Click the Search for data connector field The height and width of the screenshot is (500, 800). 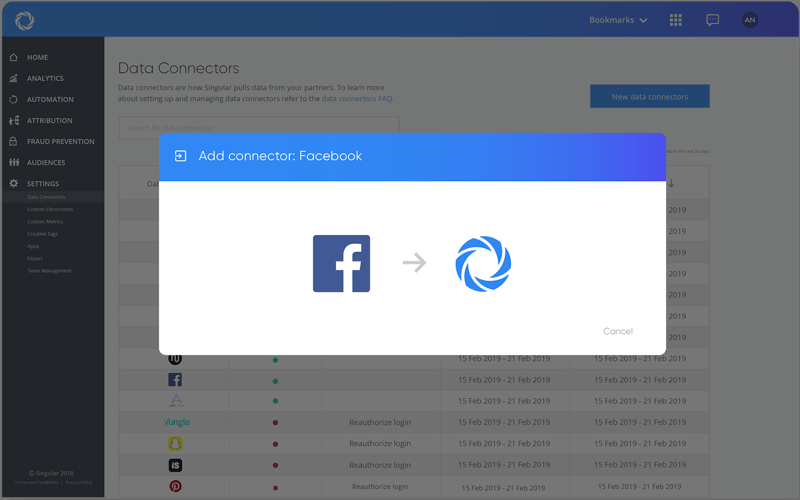259,127
